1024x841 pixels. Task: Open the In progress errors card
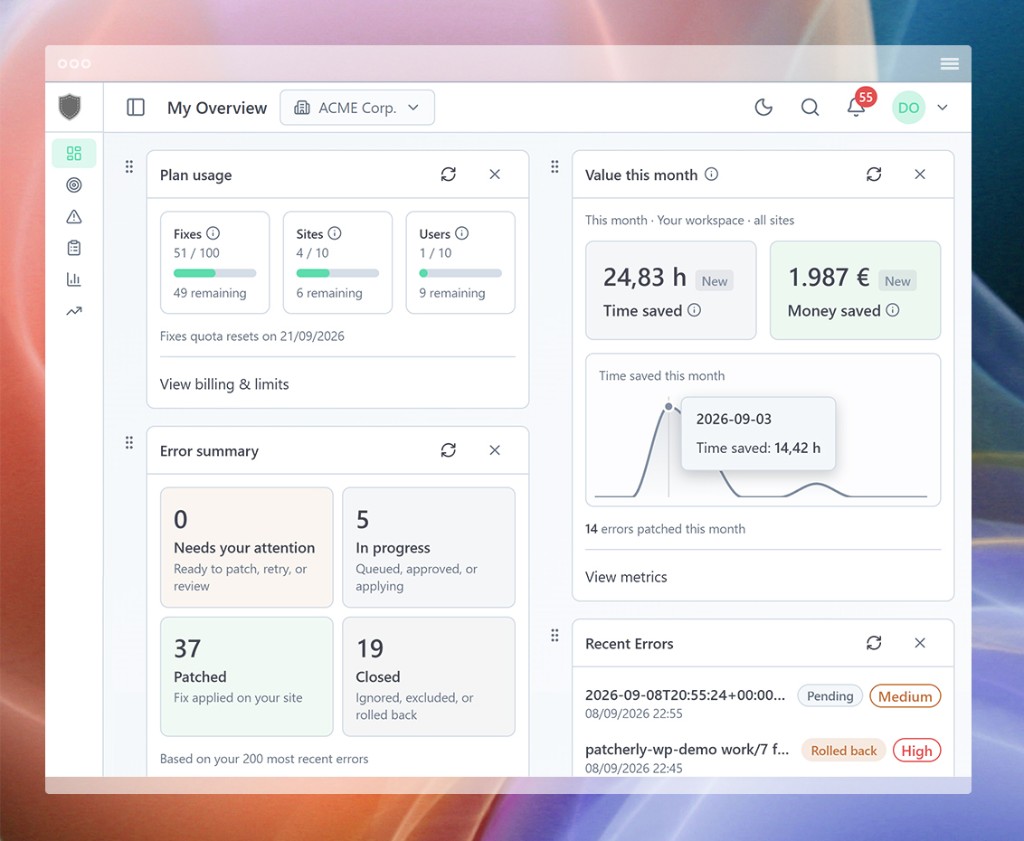428,547
